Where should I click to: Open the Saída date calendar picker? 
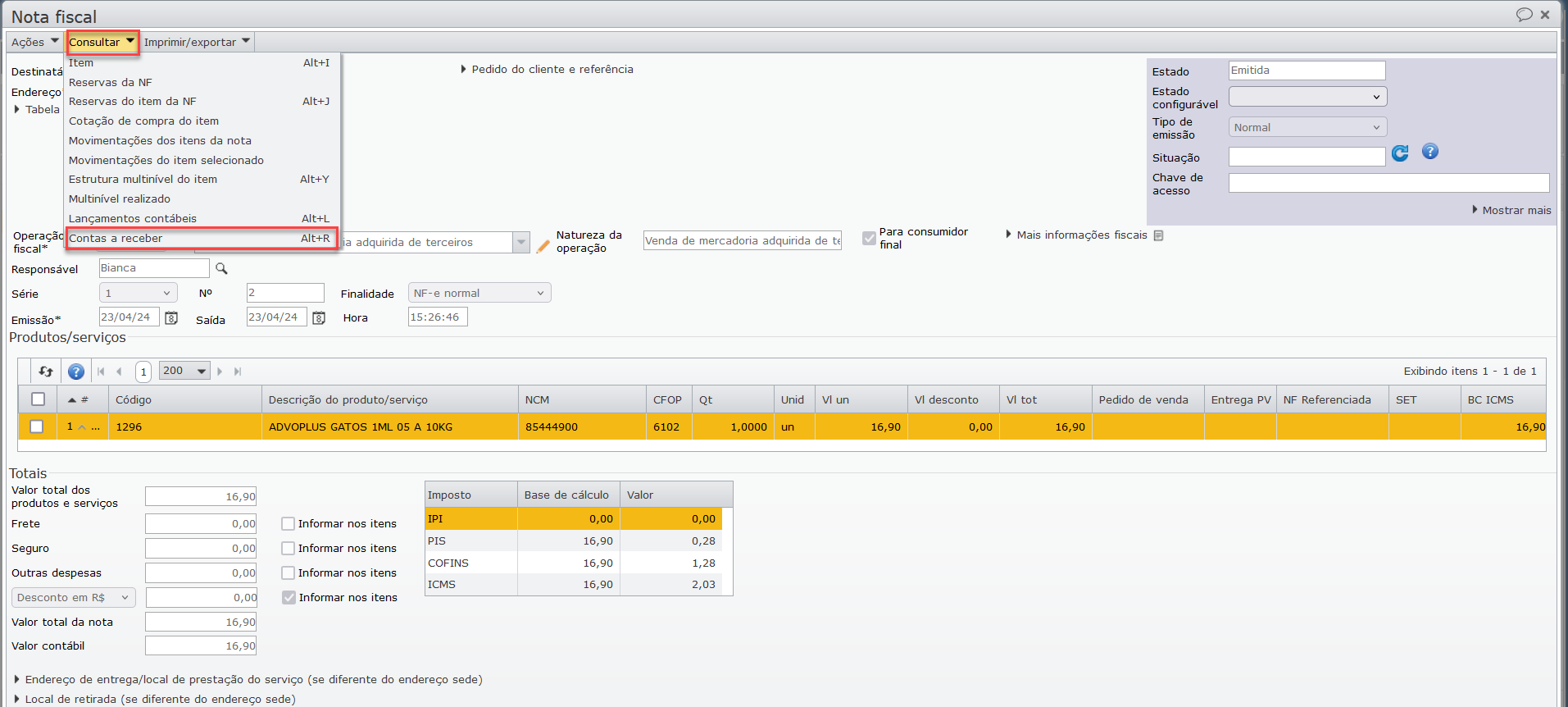(x=319, y=318)
